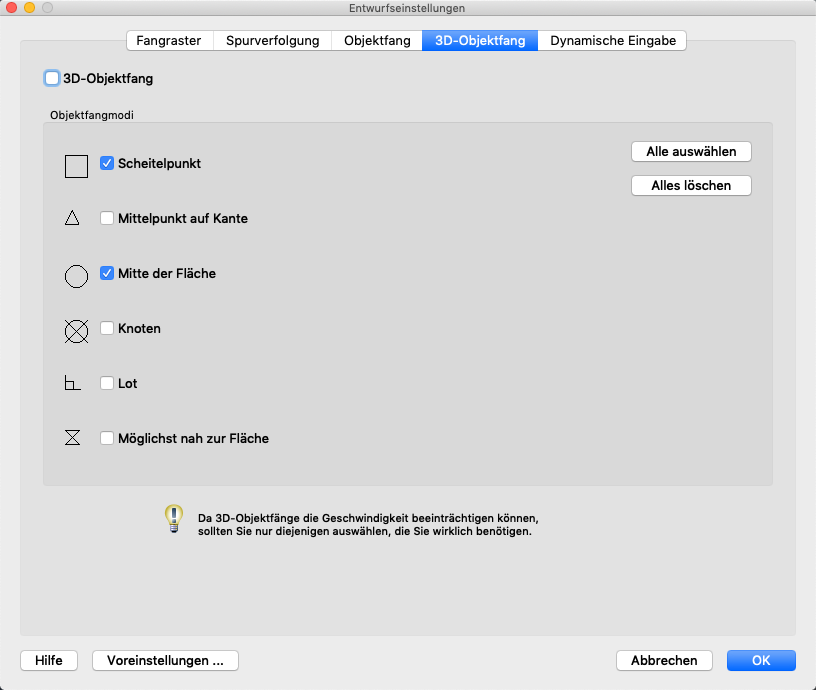Enable Mittelpunkt auf Kante checkbox
The height and width of the screenshot is (690, 816).
click(x=107, y=218)
